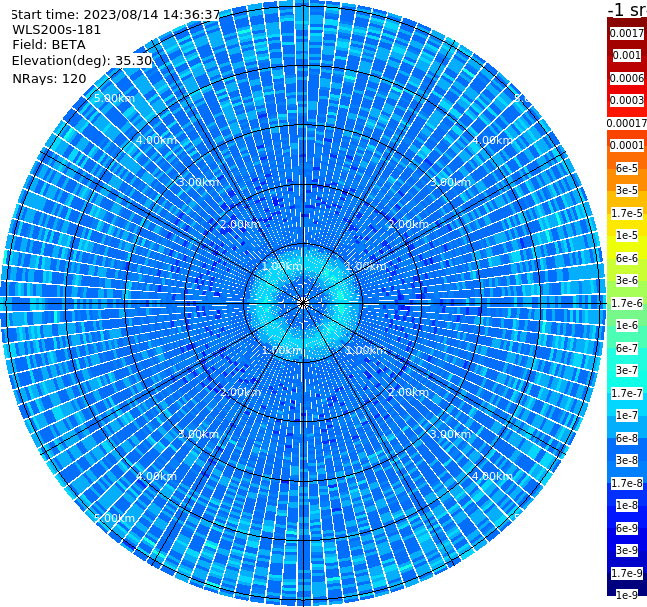Click the 1.7e-8 colorbar value
Viewport: 647px width, 607px height.
[627, 483]
